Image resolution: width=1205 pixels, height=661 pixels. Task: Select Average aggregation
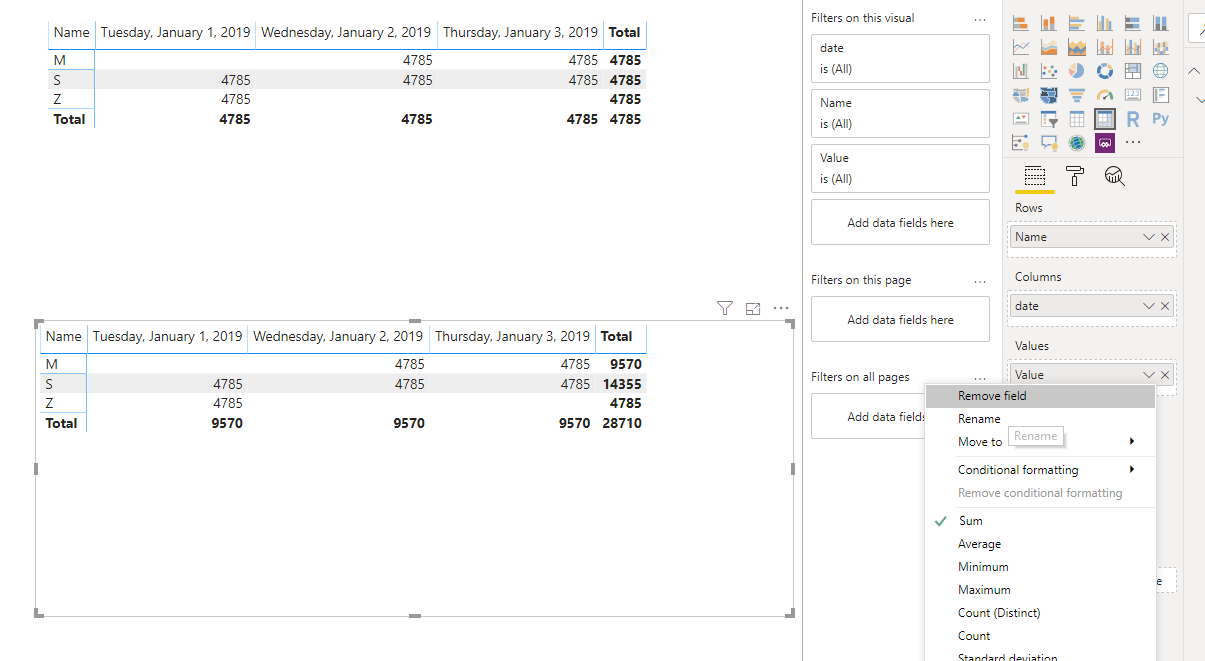pyautogui.click(x=1040, y=544)
